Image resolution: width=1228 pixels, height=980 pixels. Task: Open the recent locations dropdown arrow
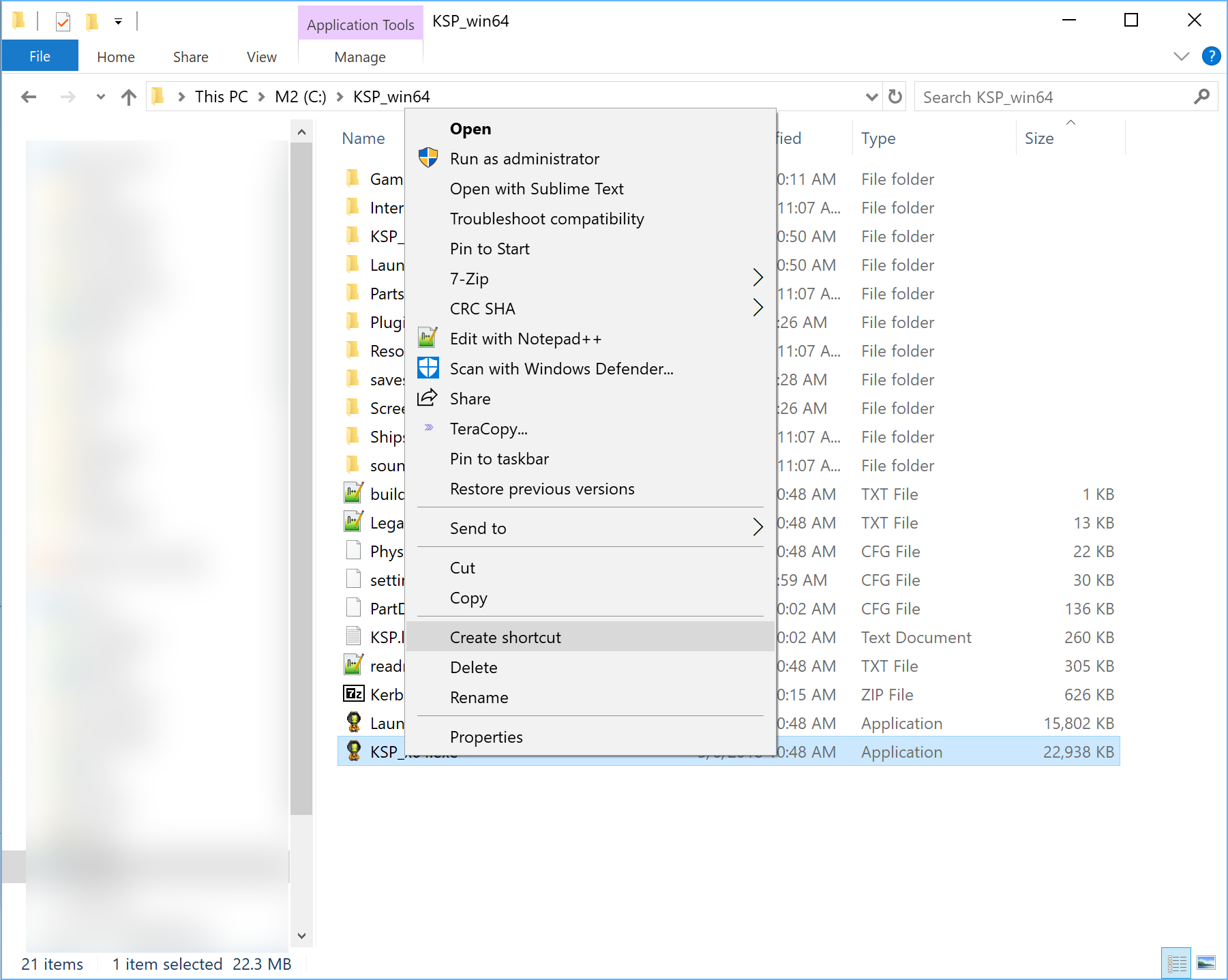pos(101,97)
